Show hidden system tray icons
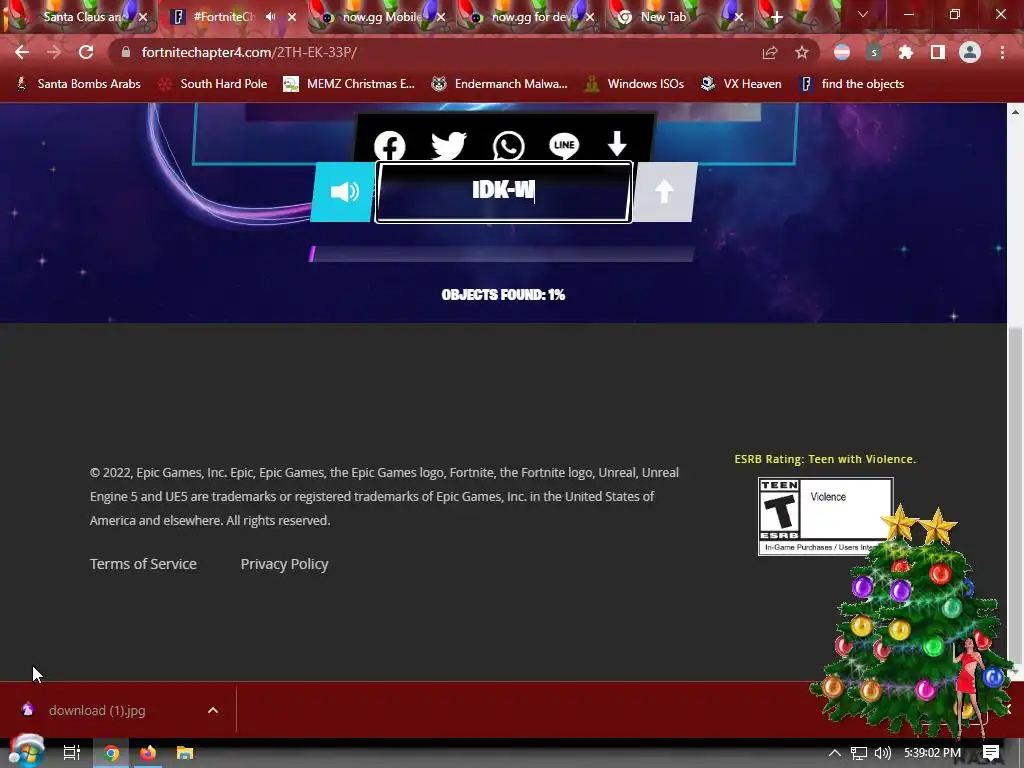The height and width of the screenshot is (768, 1024). point(835,753)
